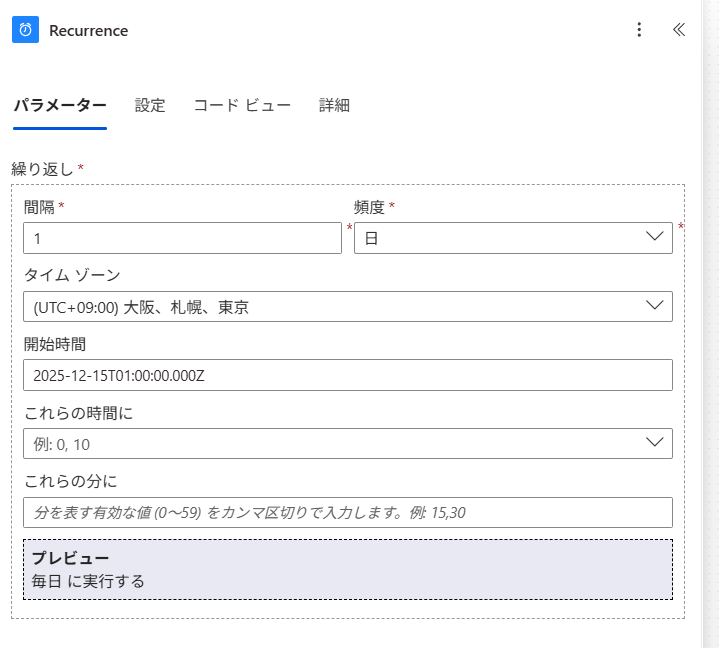Collapse the panel with double chevron

coord(679,30)
